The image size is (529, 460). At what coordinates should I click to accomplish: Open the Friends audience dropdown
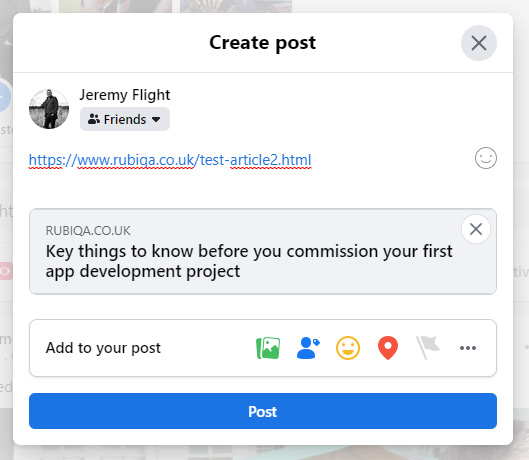[x=125, y=119]
